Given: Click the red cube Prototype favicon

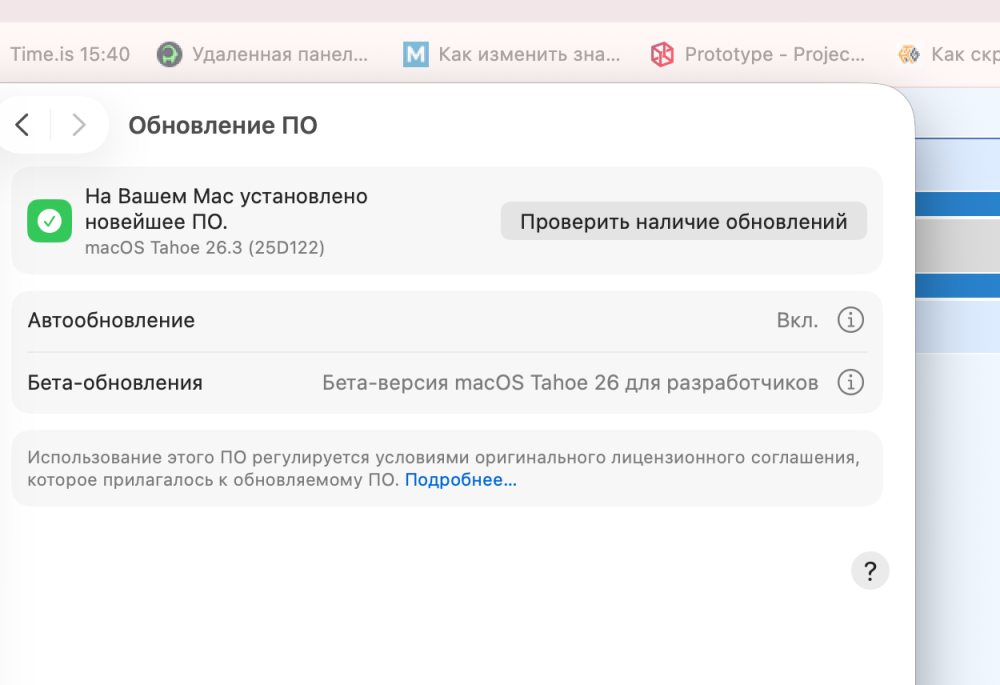Looking at the screenshot, I should [x=662, y=54].
